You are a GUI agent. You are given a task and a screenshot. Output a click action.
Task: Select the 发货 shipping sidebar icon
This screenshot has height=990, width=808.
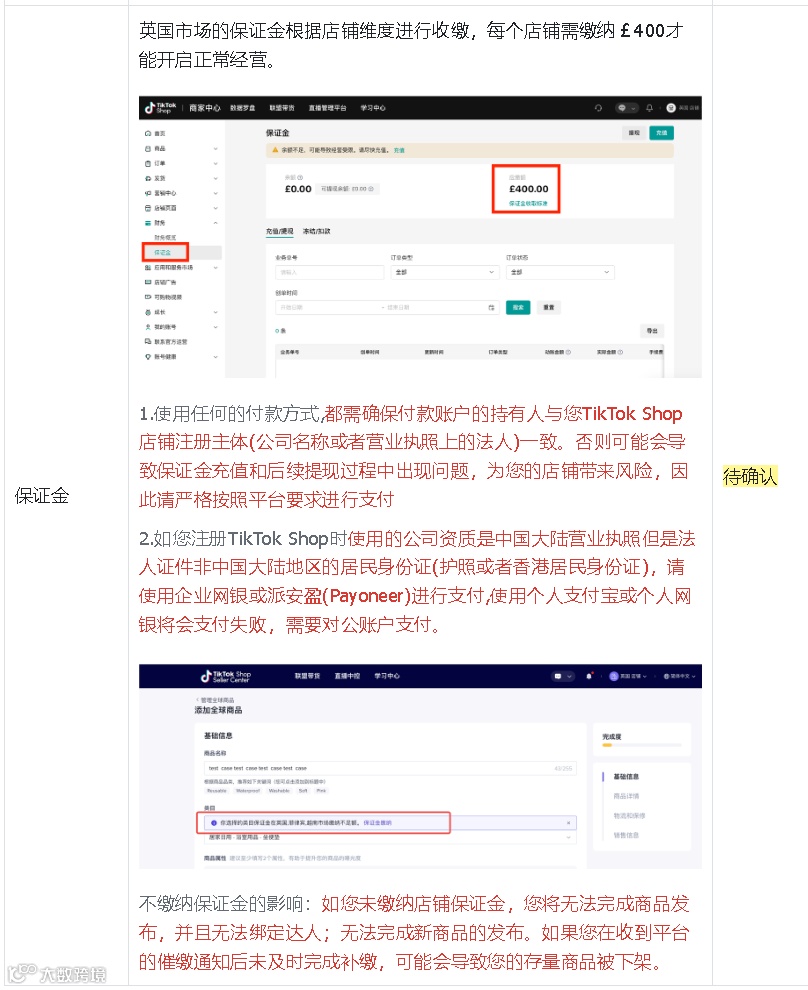[x=148, y=178]
